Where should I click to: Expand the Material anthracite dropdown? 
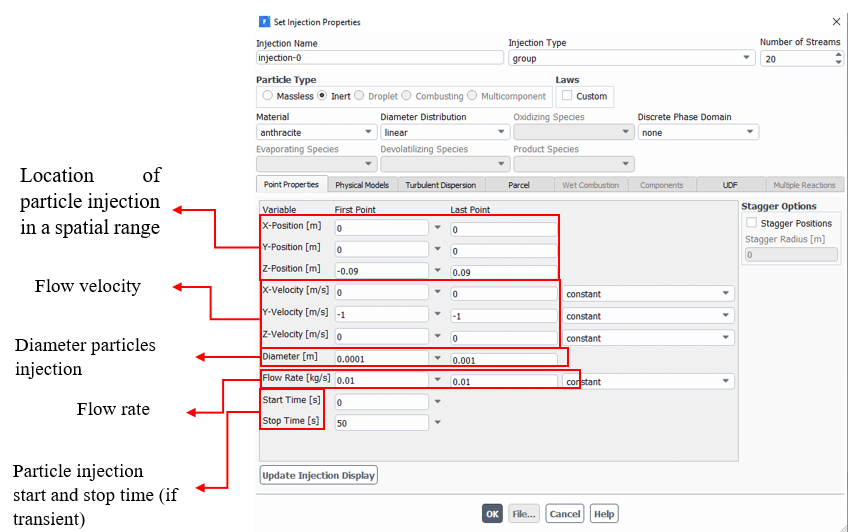pyautogui.click(x=314, y=132)
